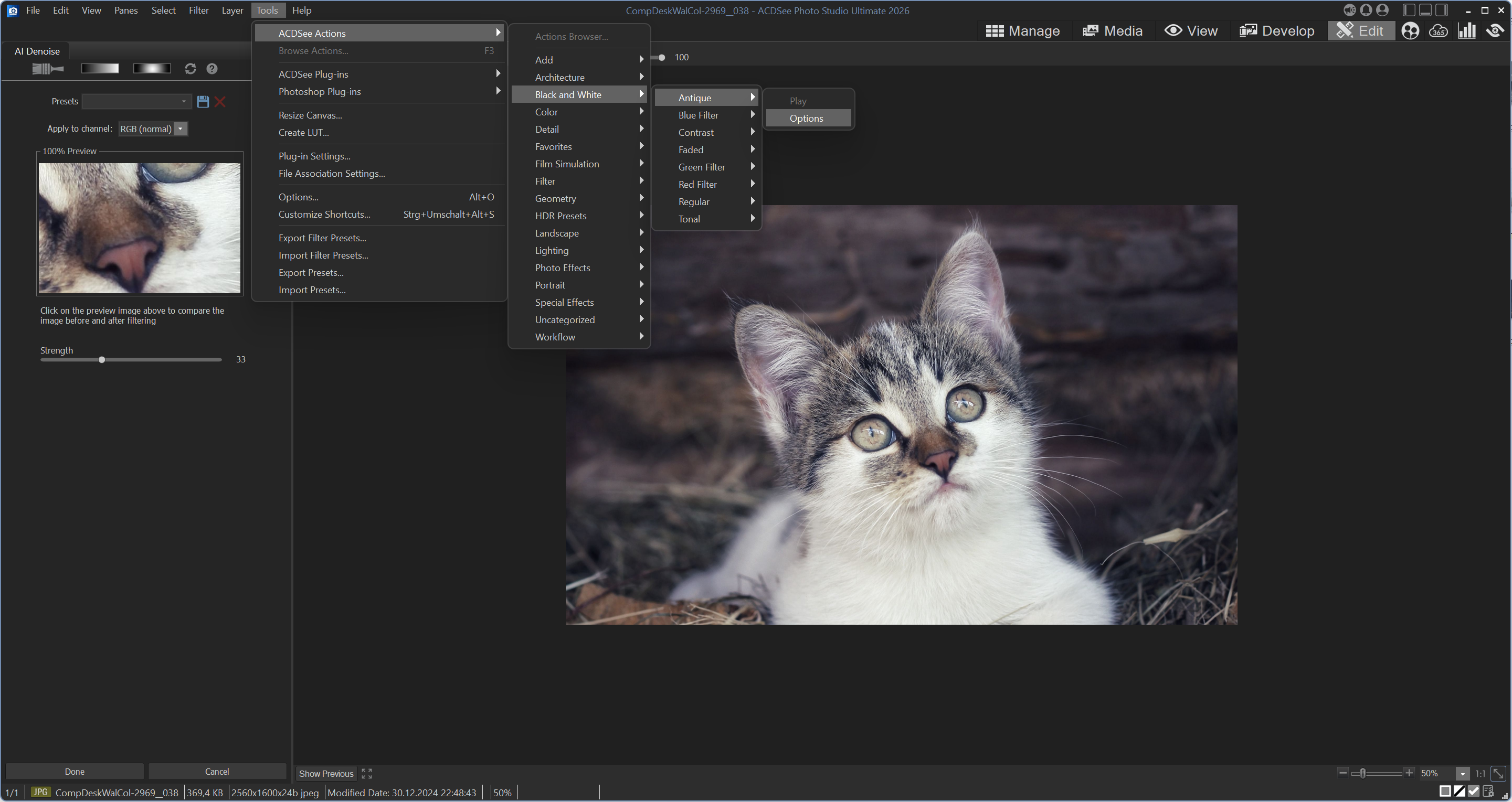Expand the Blue Filter submenu

[x=706, y=115]
